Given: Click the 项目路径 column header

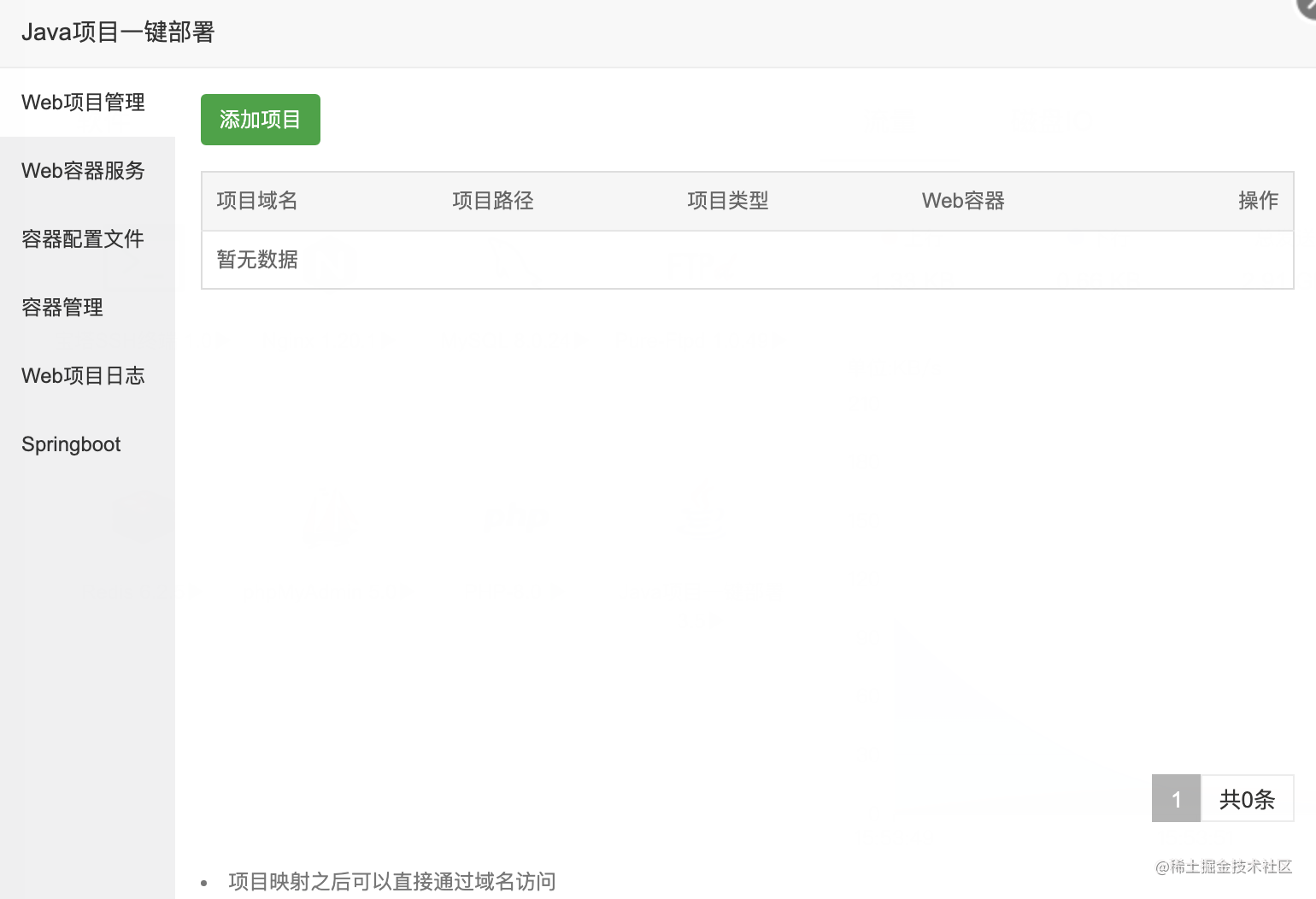Looking at the screenshot, I should 493,201.
